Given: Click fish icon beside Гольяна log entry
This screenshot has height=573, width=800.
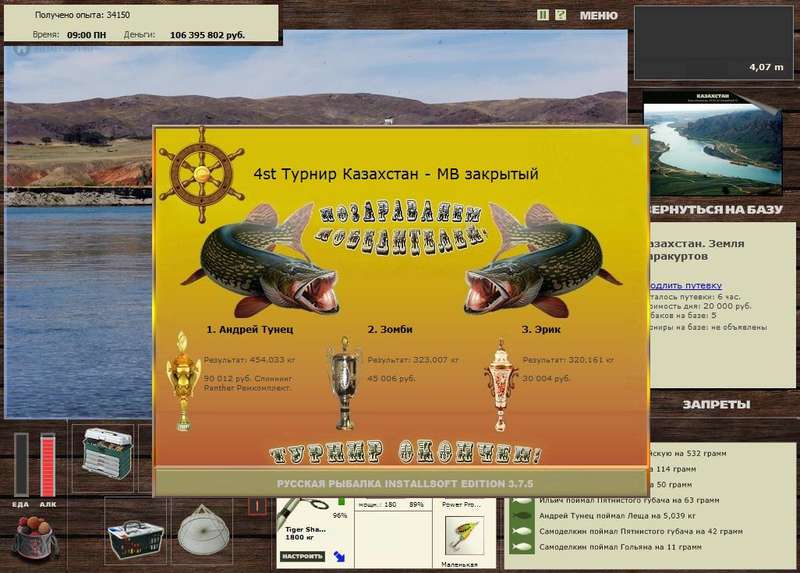Looking at the screenshot, I should click(521, 547).
